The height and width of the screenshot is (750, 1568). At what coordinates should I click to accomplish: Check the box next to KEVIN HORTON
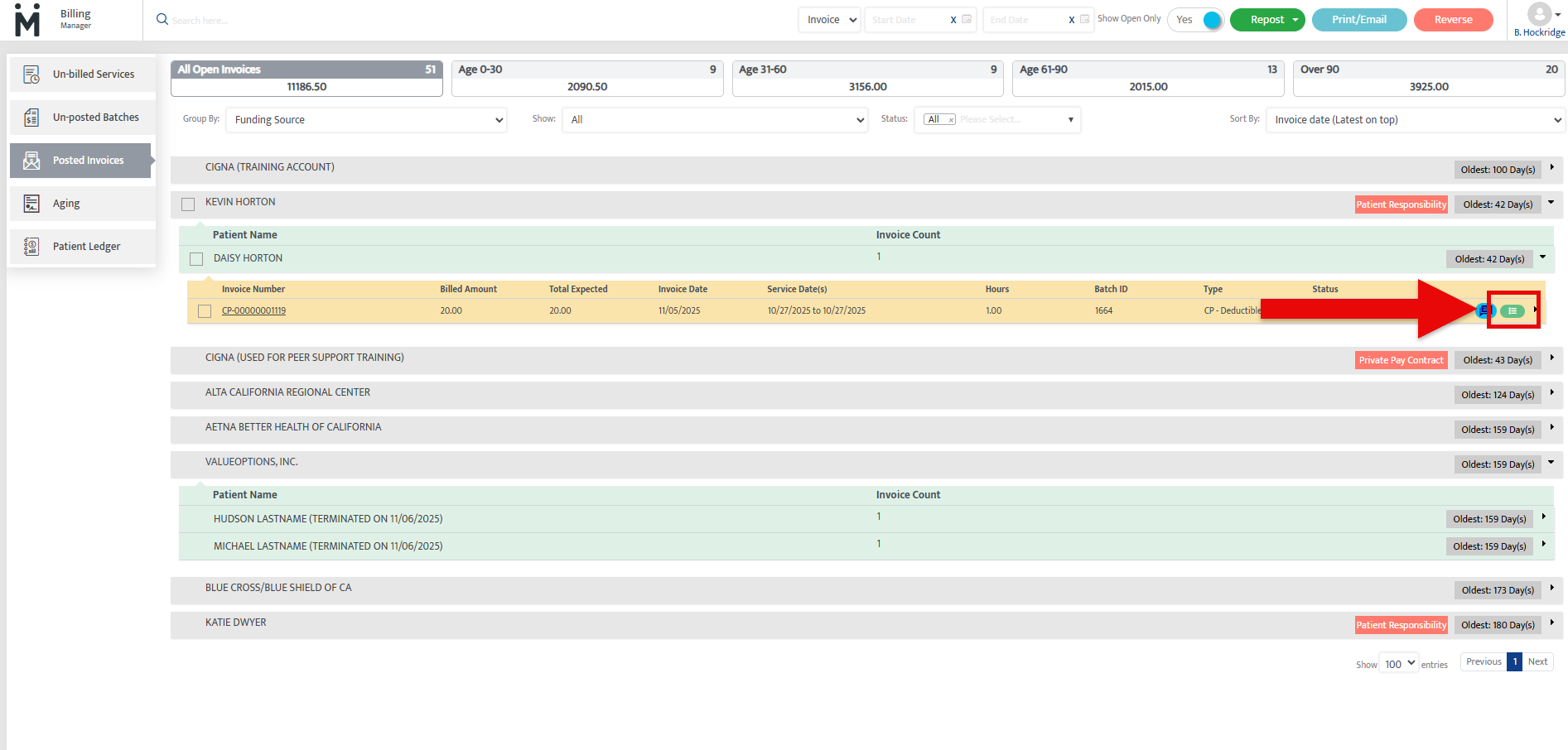[x=188, y=204]
